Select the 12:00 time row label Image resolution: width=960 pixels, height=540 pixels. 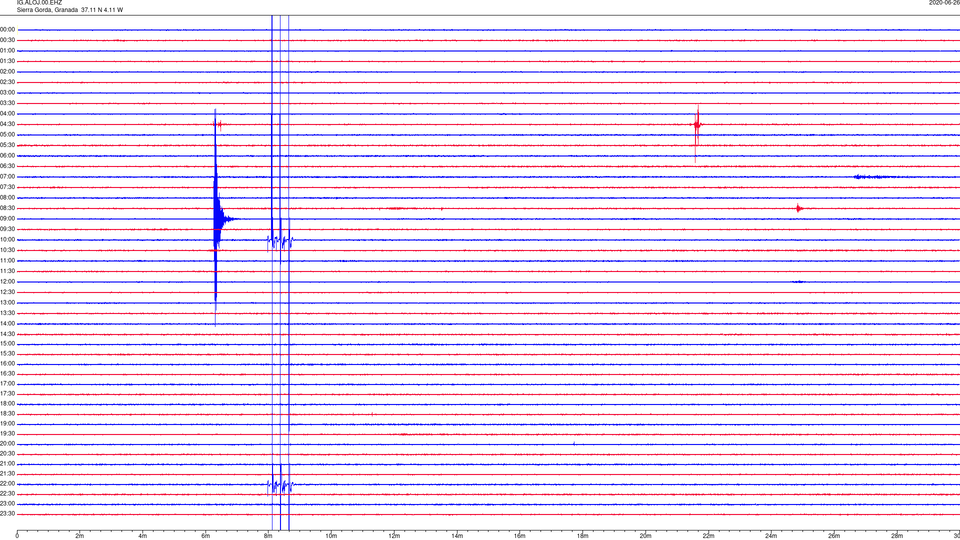click(8, 282)
